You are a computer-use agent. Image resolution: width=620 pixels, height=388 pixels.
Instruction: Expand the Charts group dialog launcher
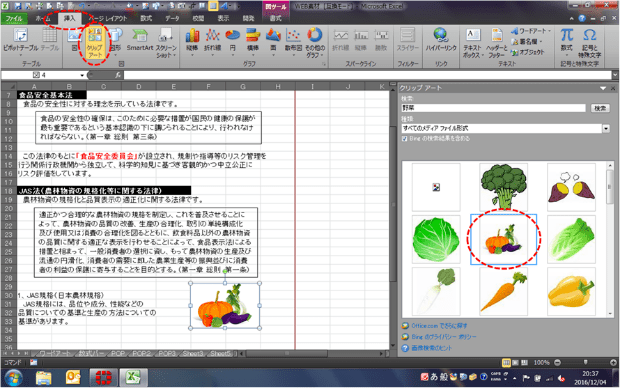(x=323, y=64)
